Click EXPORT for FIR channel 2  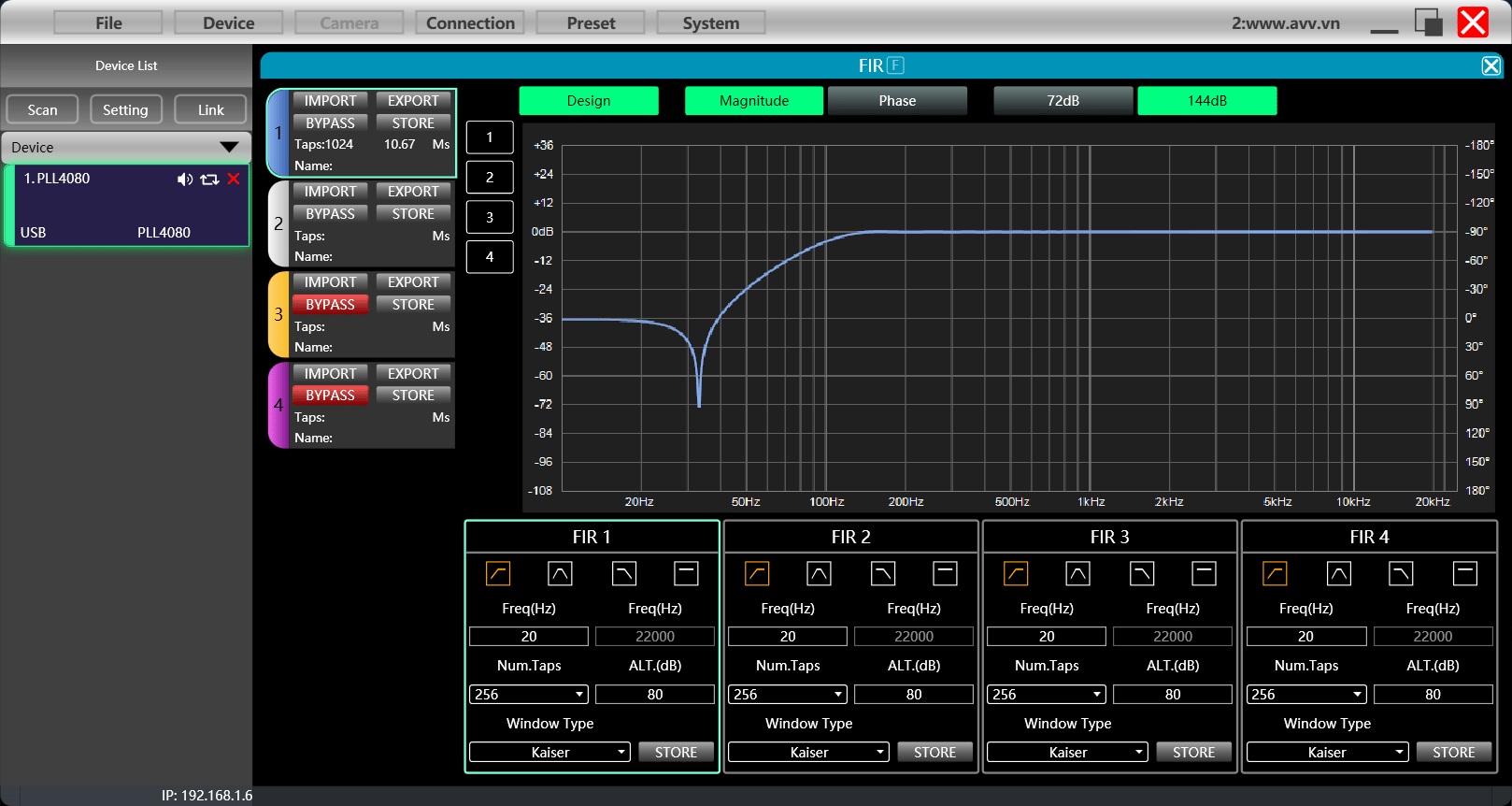[413, 192]
